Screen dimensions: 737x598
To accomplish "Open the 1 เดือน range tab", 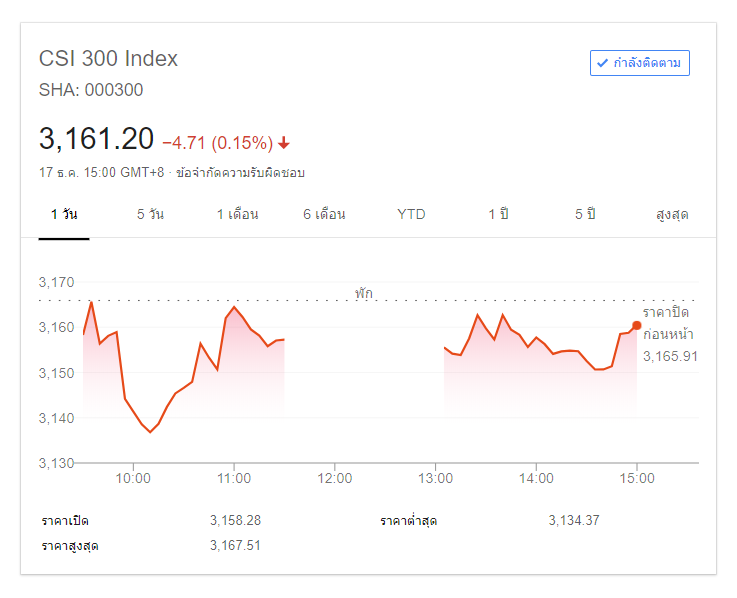I will click(238, 214).
